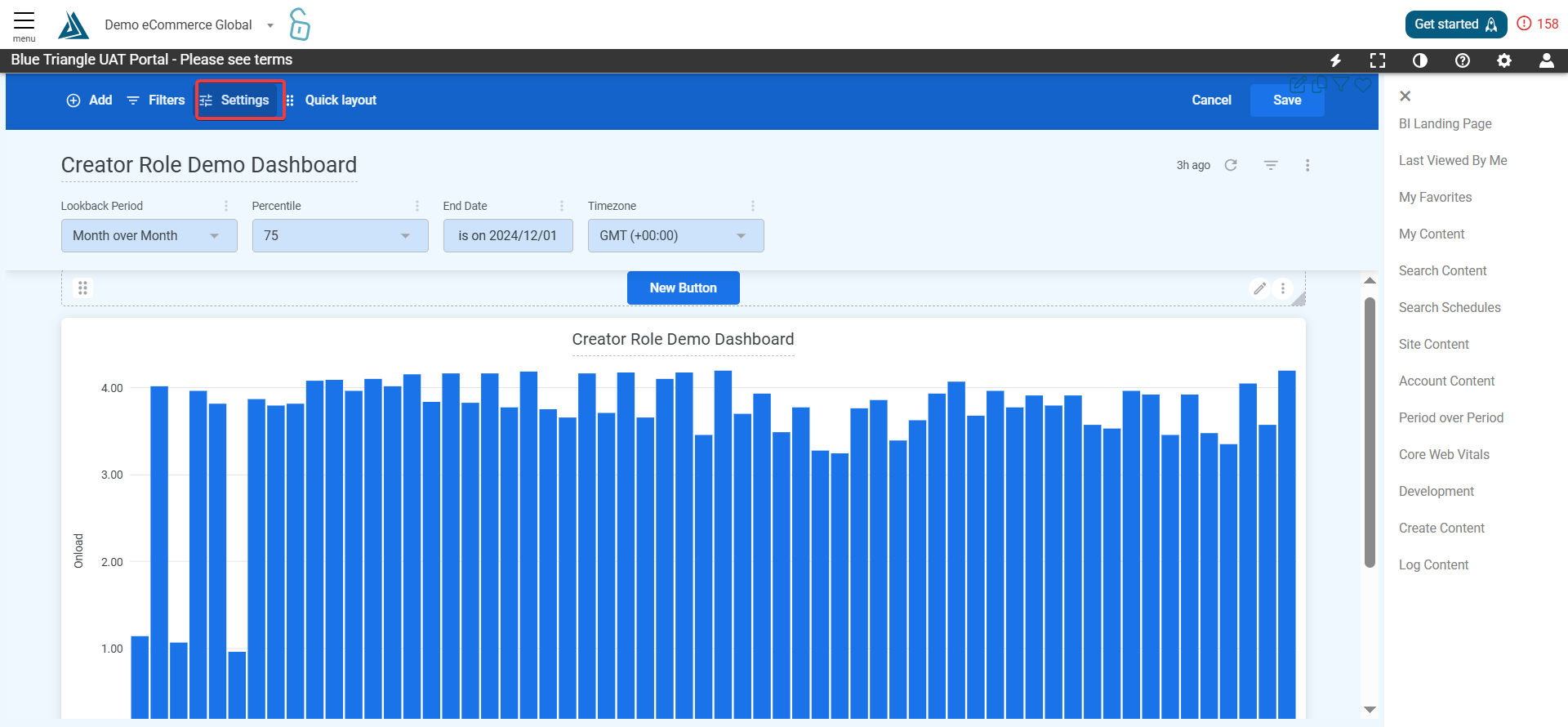Open the End Date is on 2024/12/01 field
Image resolution: width=1568 pixels, height=727 pixels.
[508, 236]
